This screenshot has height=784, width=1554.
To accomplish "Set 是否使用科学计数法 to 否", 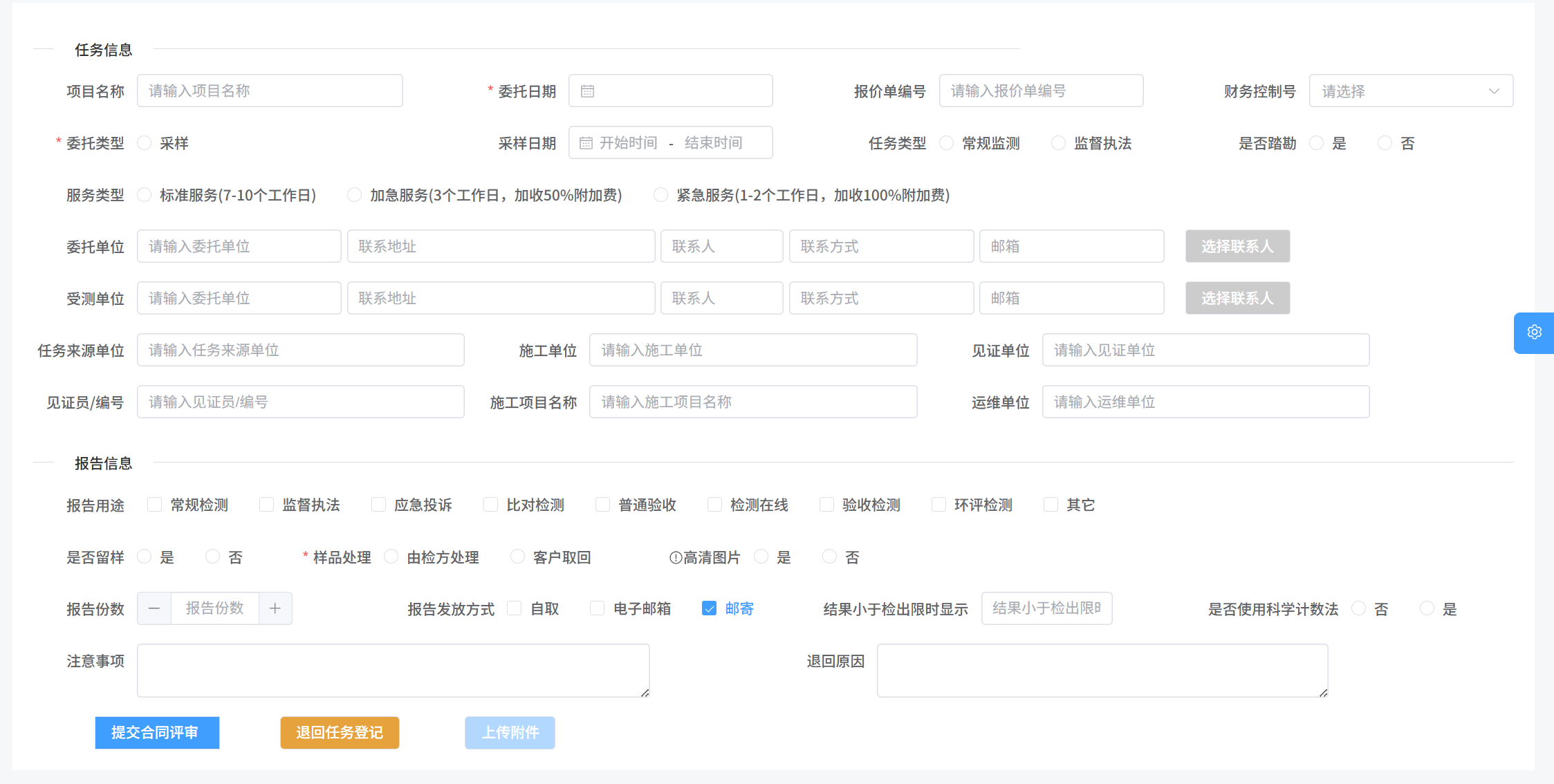I will (1359, 608).
